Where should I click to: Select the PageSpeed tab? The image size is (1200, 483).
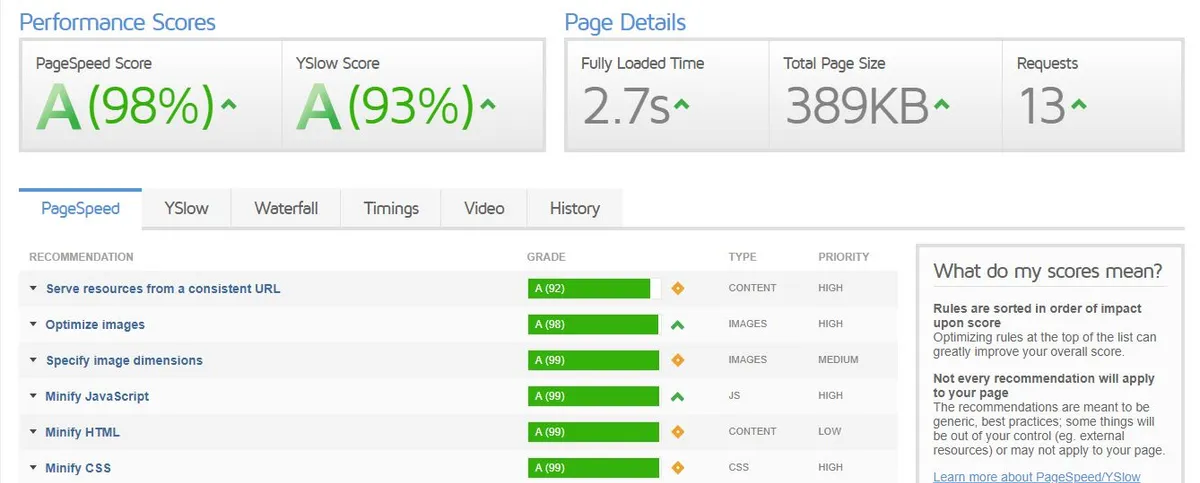click(x=80, y=208)
